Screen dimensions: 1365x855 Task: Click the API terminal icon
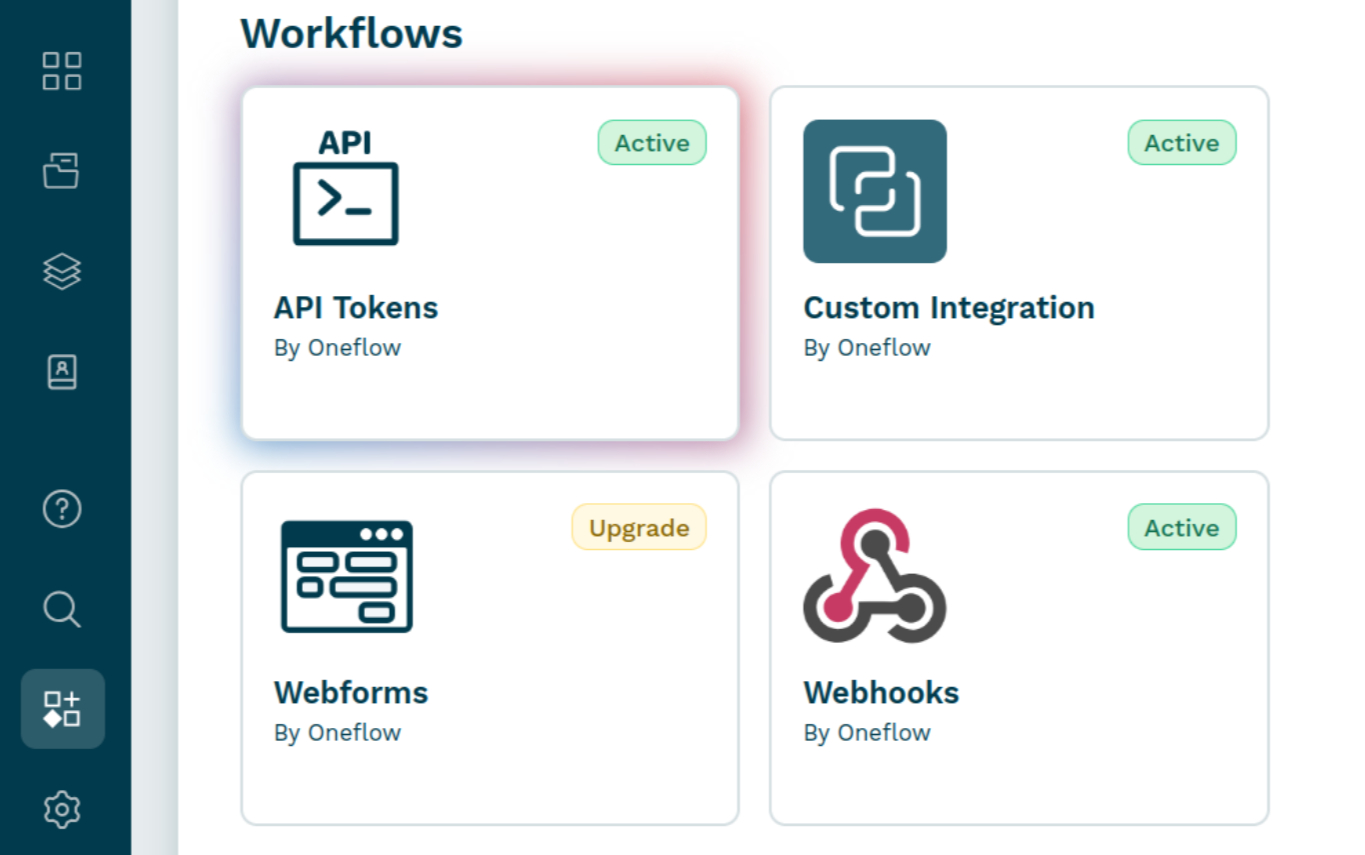pyautogui.click(x=346, y=187)
